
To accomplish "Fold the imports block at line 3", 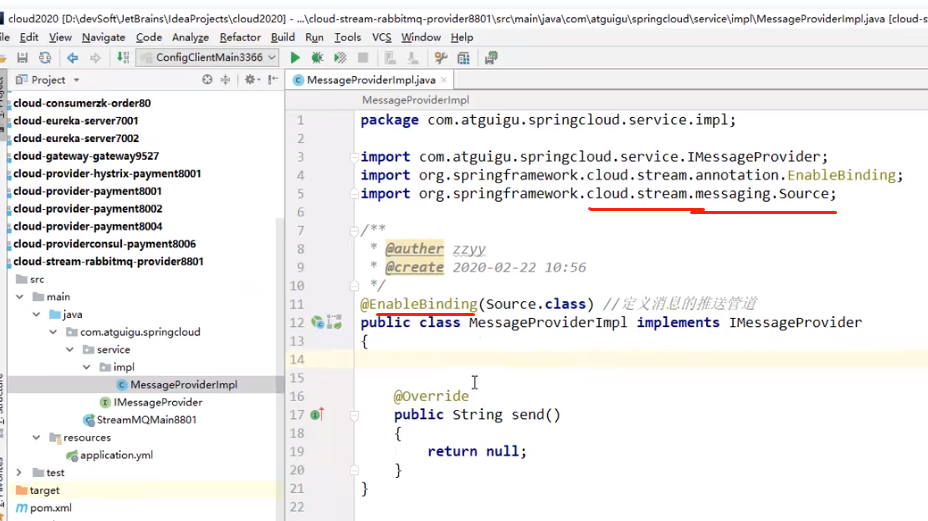I will click(354, 157).
